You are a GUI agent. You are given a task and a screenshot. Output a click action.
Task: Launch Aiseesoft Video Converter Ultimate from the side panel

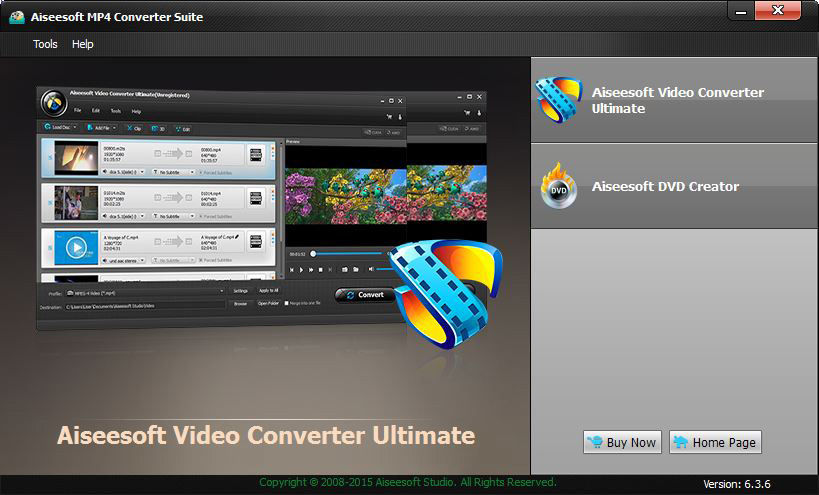point(674,100)
